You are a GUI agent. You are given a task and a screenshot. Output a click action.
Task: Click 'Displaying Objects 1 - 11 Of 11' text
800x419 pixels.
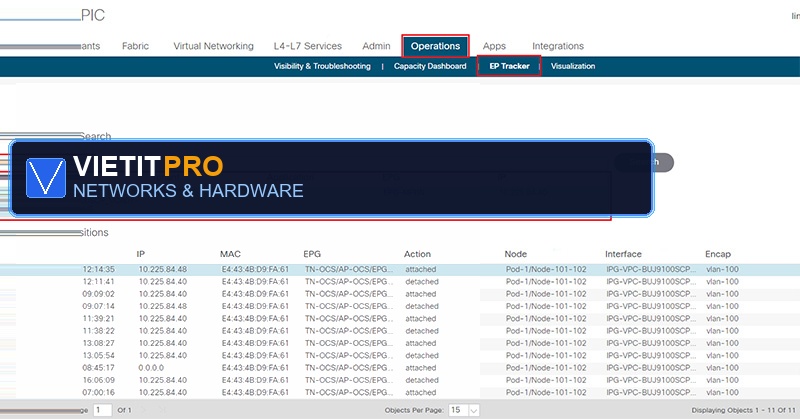pos(743,410)
